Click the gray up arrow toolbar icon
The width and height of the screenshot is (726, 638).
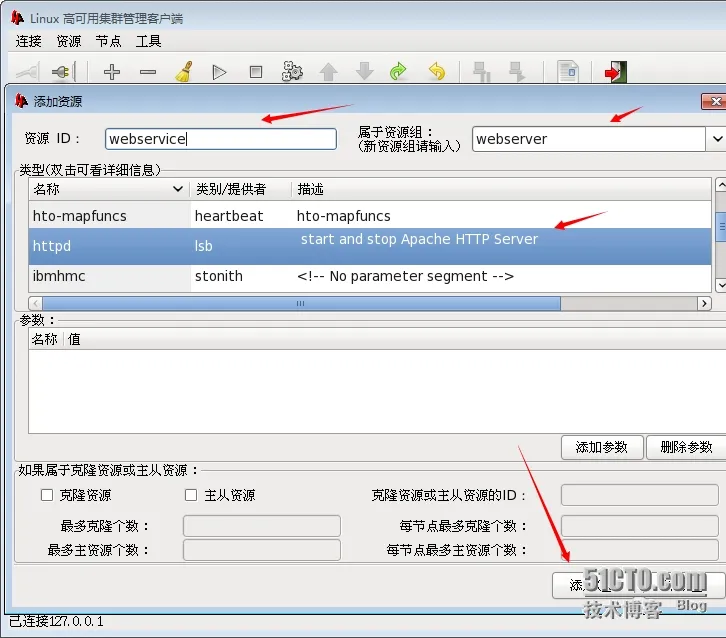pyautogui.click(x=329, y=72)
